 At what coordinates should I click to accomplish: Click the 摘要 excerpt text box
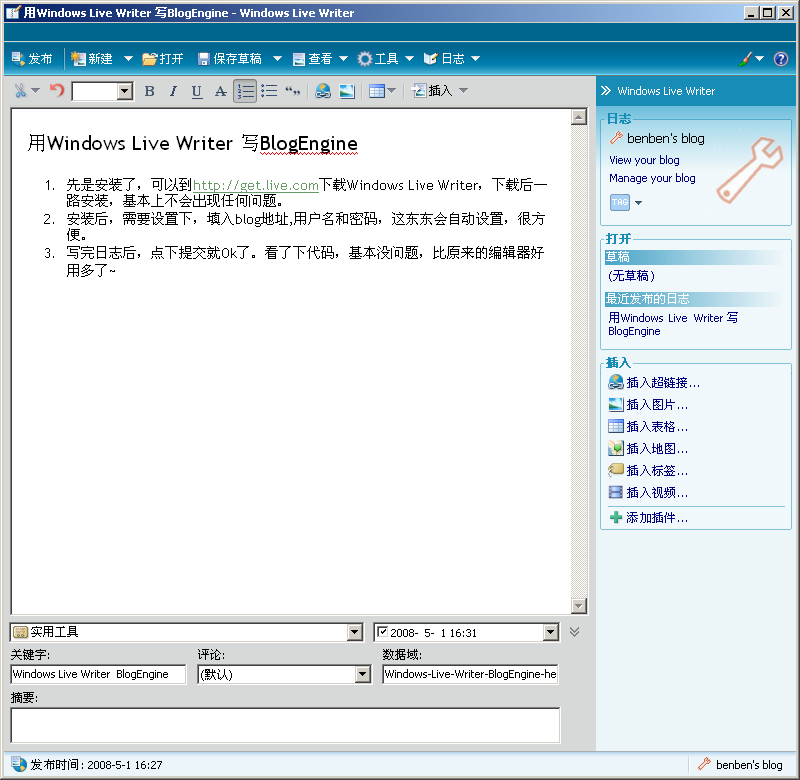pos(285,725)
